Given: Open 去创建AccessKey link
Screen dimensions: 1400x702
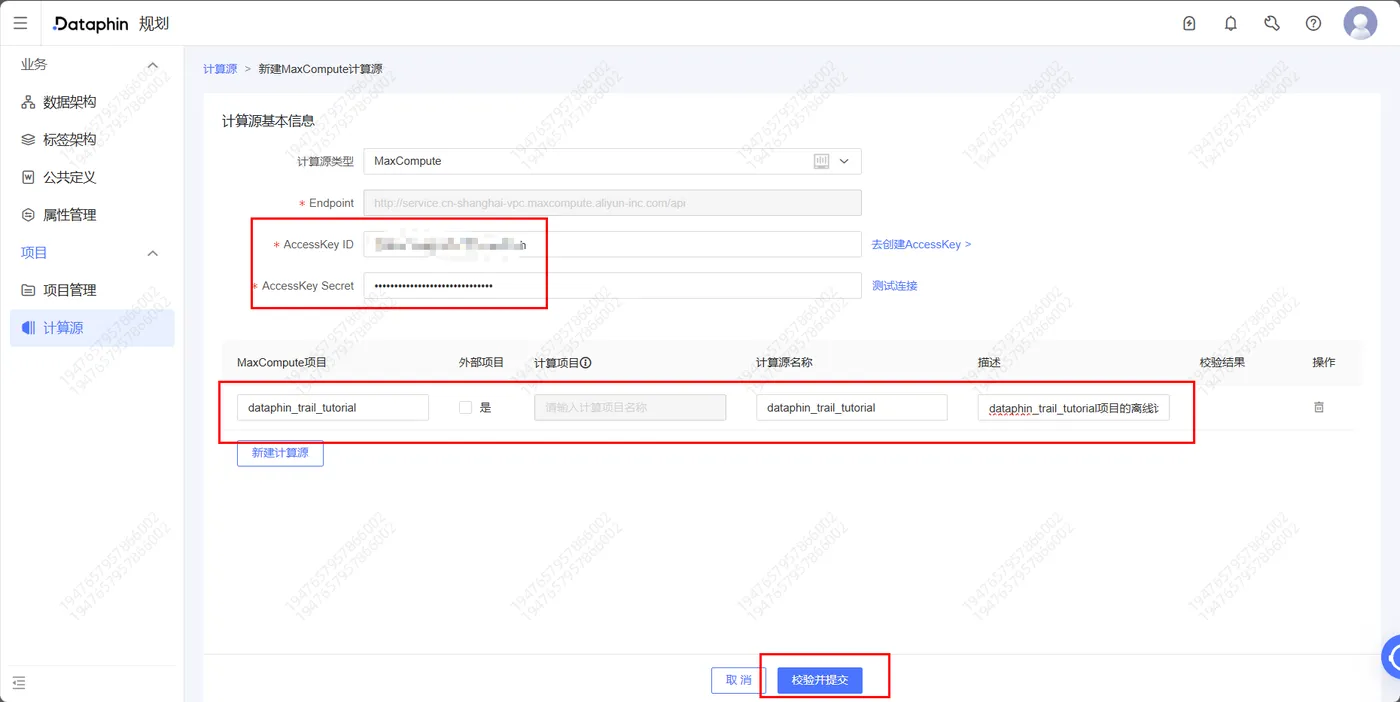Looking at the screenshot, I should 921,244.
